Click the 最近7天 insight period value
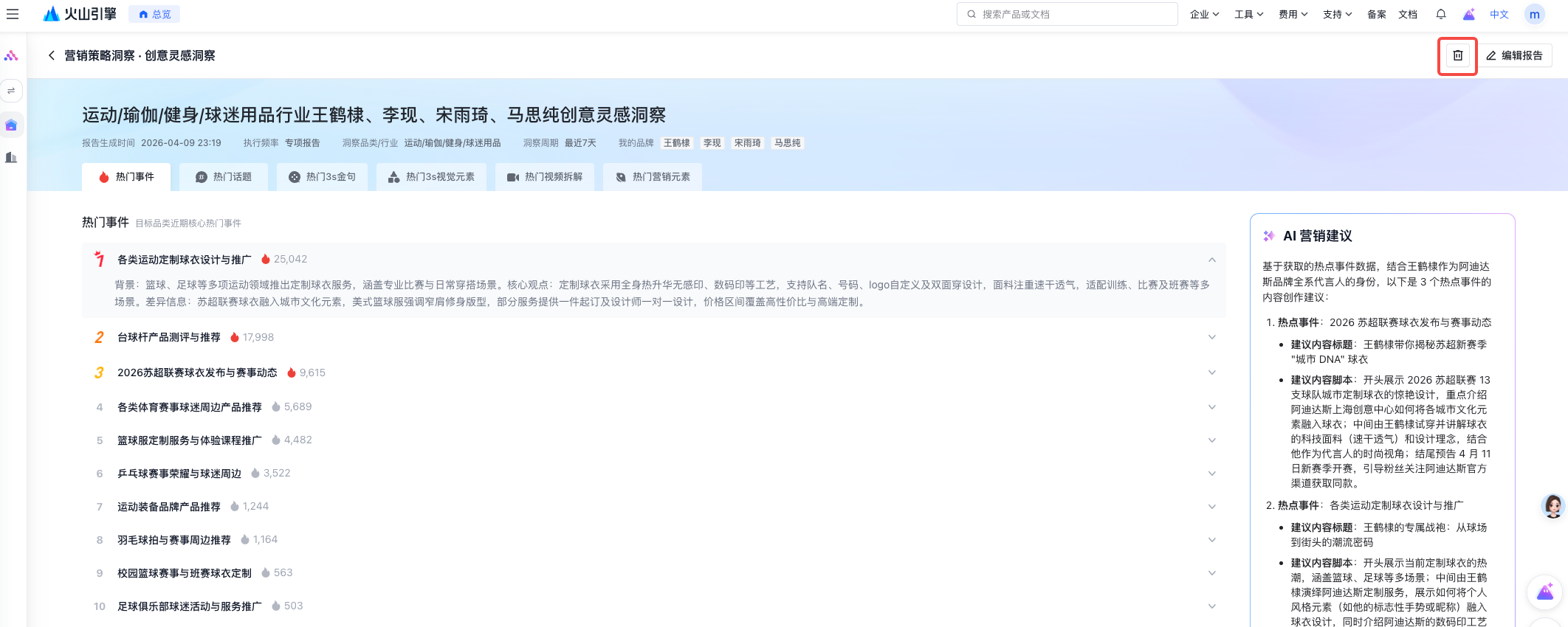Viewport: 1568px width, 627px height. click(x=580, y=143)
